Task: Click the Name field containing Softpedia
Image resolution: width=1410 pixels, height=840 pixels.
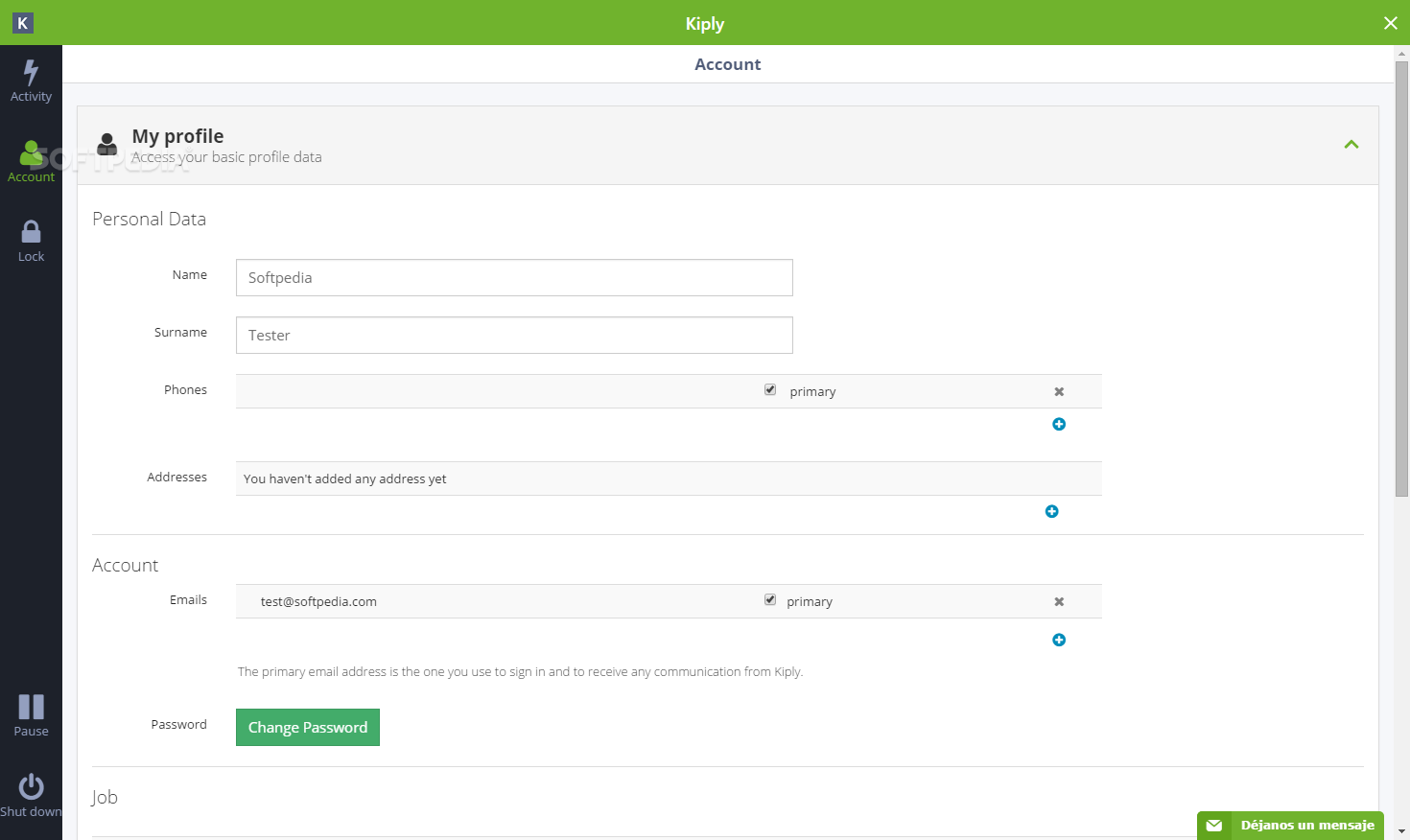Action: coord(514,277)
